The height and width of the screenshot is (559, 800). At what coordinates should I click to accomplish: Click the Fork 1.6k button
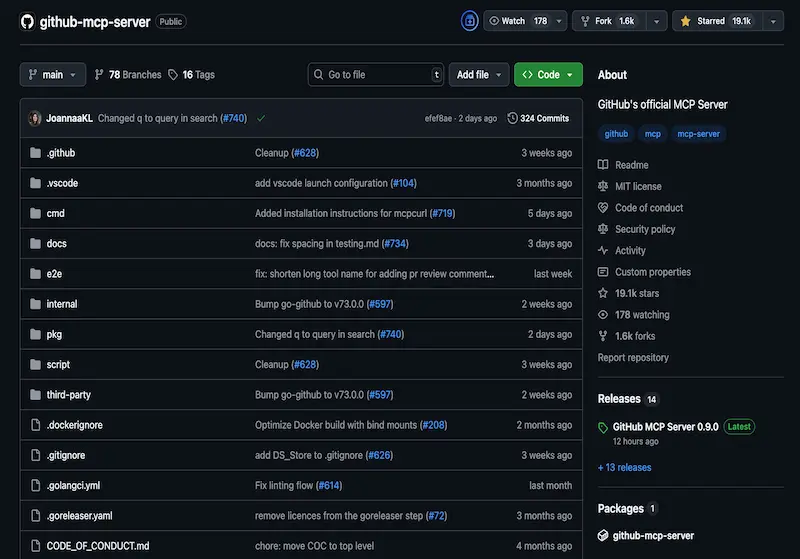point(609,21)
